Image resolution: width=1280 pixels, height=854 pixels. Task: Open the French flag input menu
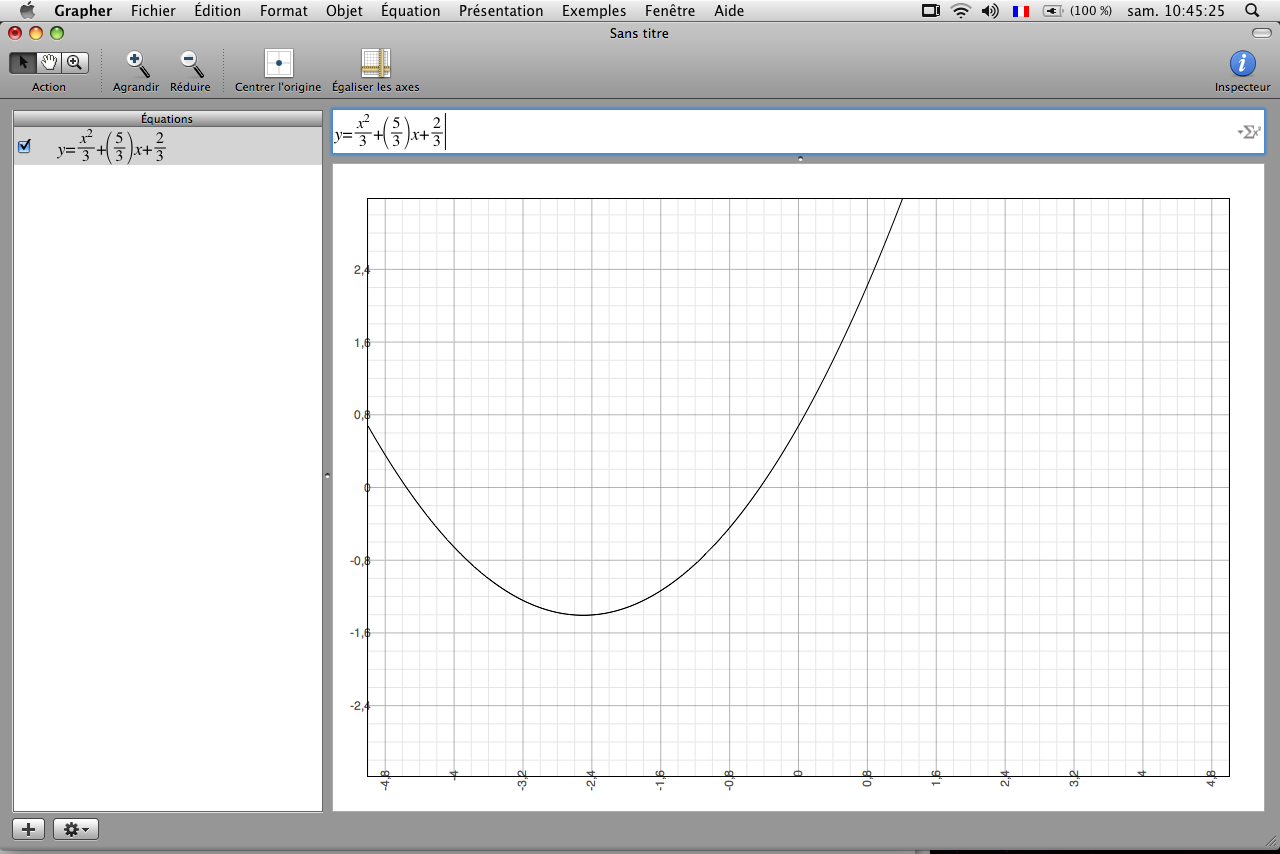(x=1021, y=11)
